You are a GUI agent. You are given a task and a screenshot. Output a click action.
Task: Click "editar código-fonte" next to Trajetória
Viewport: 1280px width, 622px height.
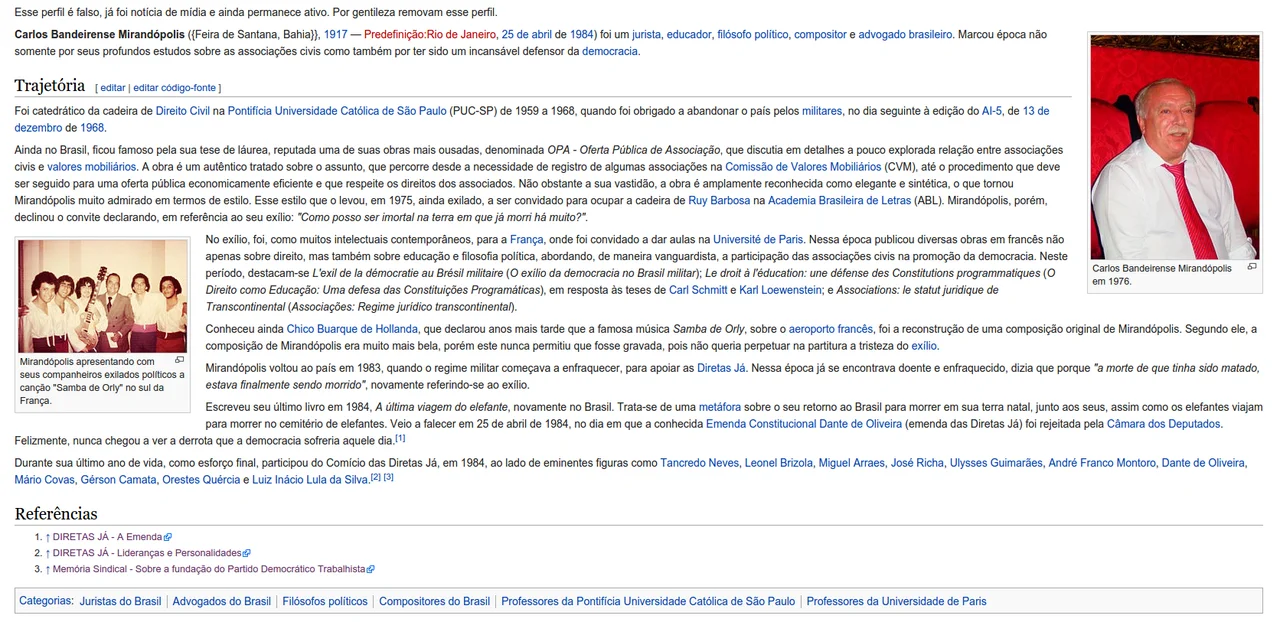point(174,88)
